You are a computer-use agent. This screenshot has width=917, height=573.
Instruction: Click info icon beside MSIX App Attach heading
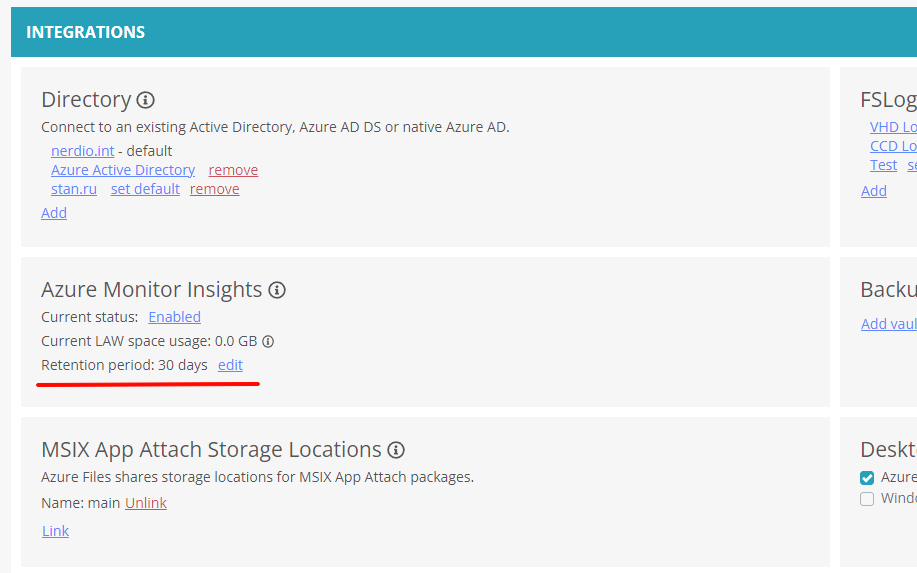[x=396, y=450]
